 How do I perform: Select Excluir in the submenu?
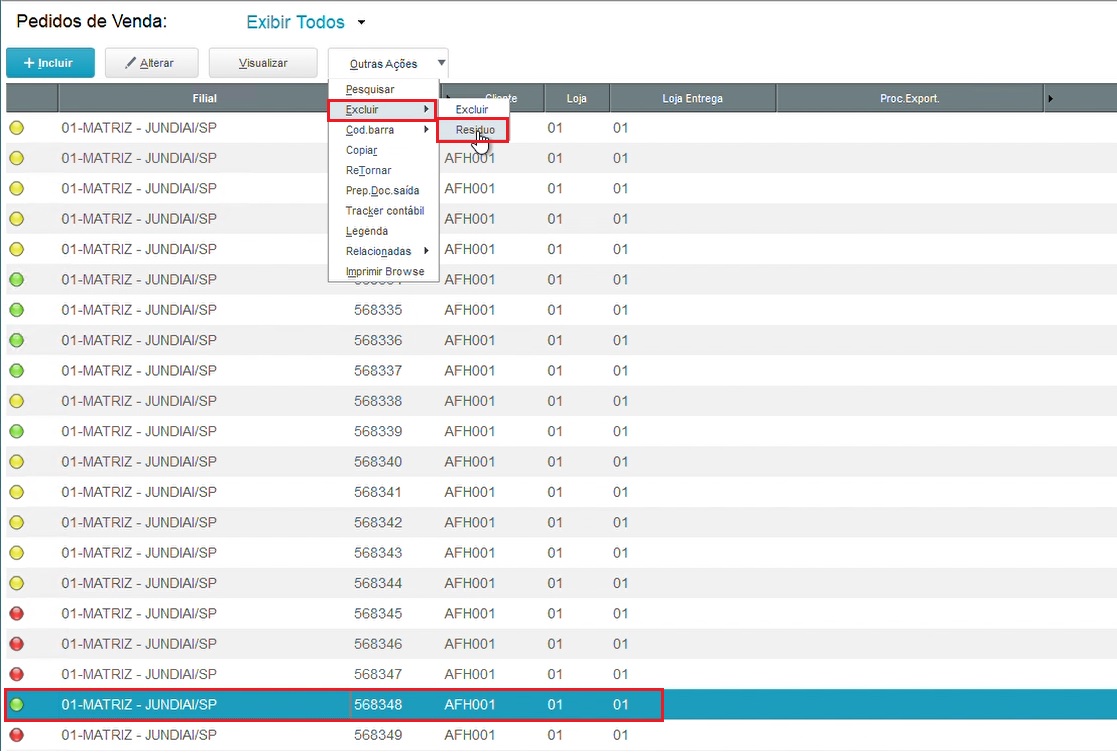472,109
